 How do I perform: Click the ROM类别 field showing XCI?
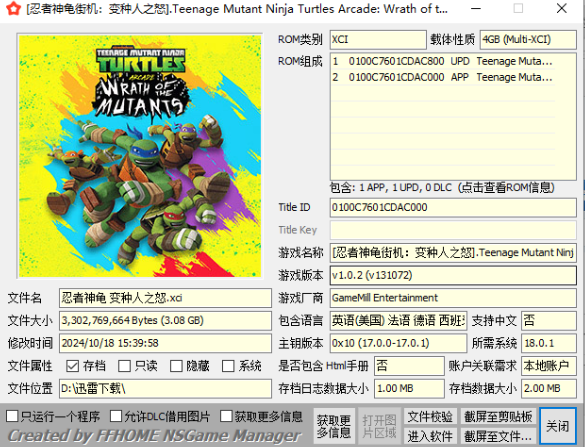click(x=378, y=40)
